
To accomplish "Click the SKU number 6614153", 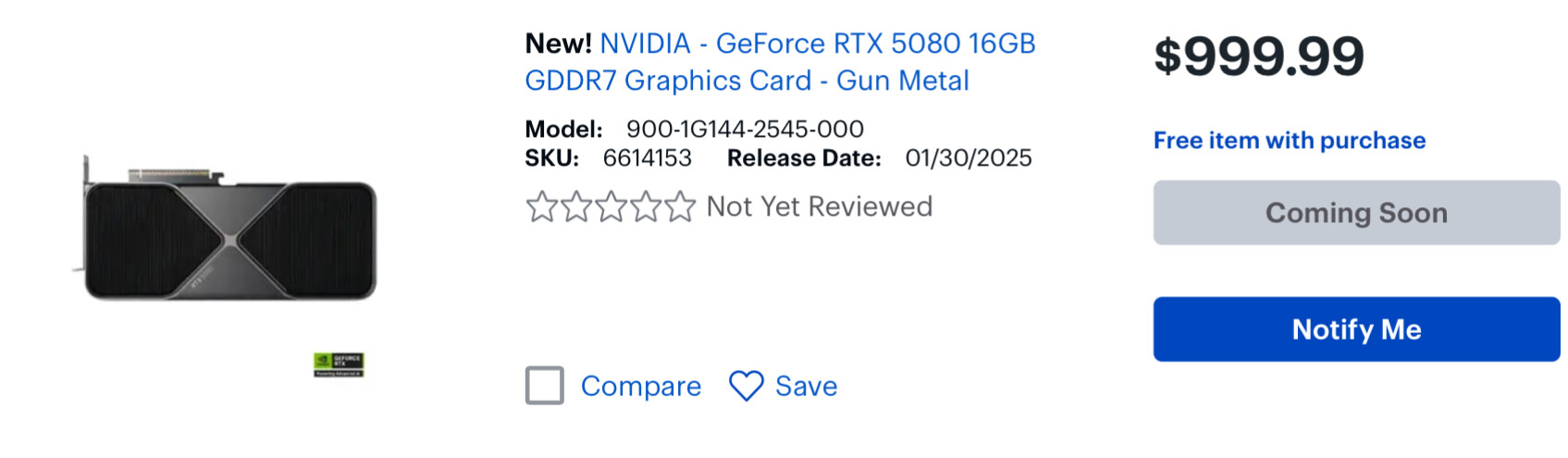I will point(648,158).
